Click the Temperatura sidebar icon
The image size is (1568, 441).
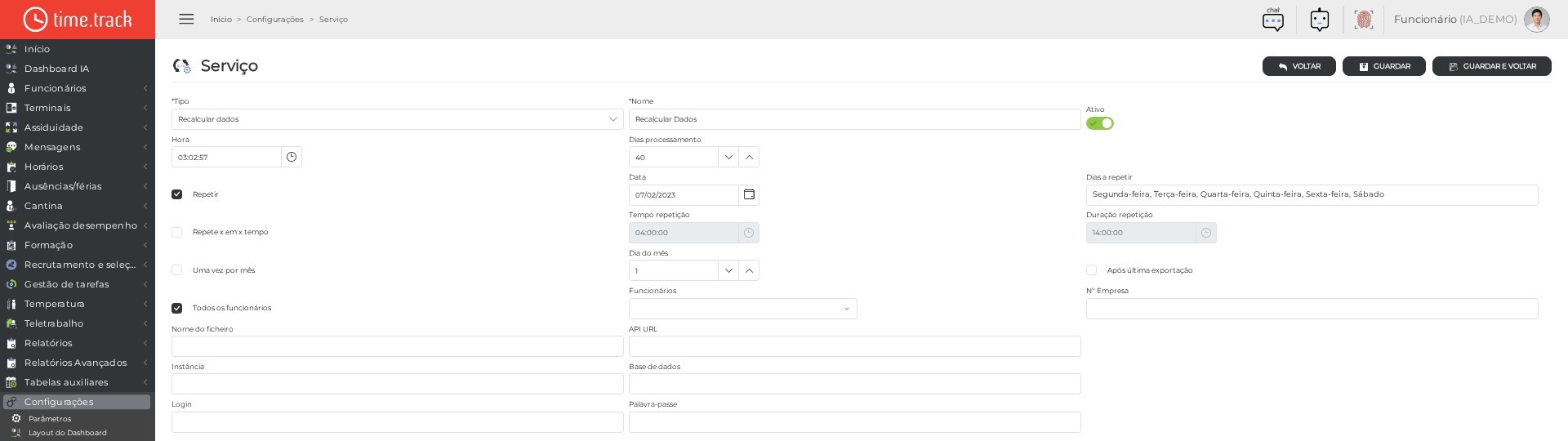click(x=11, y=304)
